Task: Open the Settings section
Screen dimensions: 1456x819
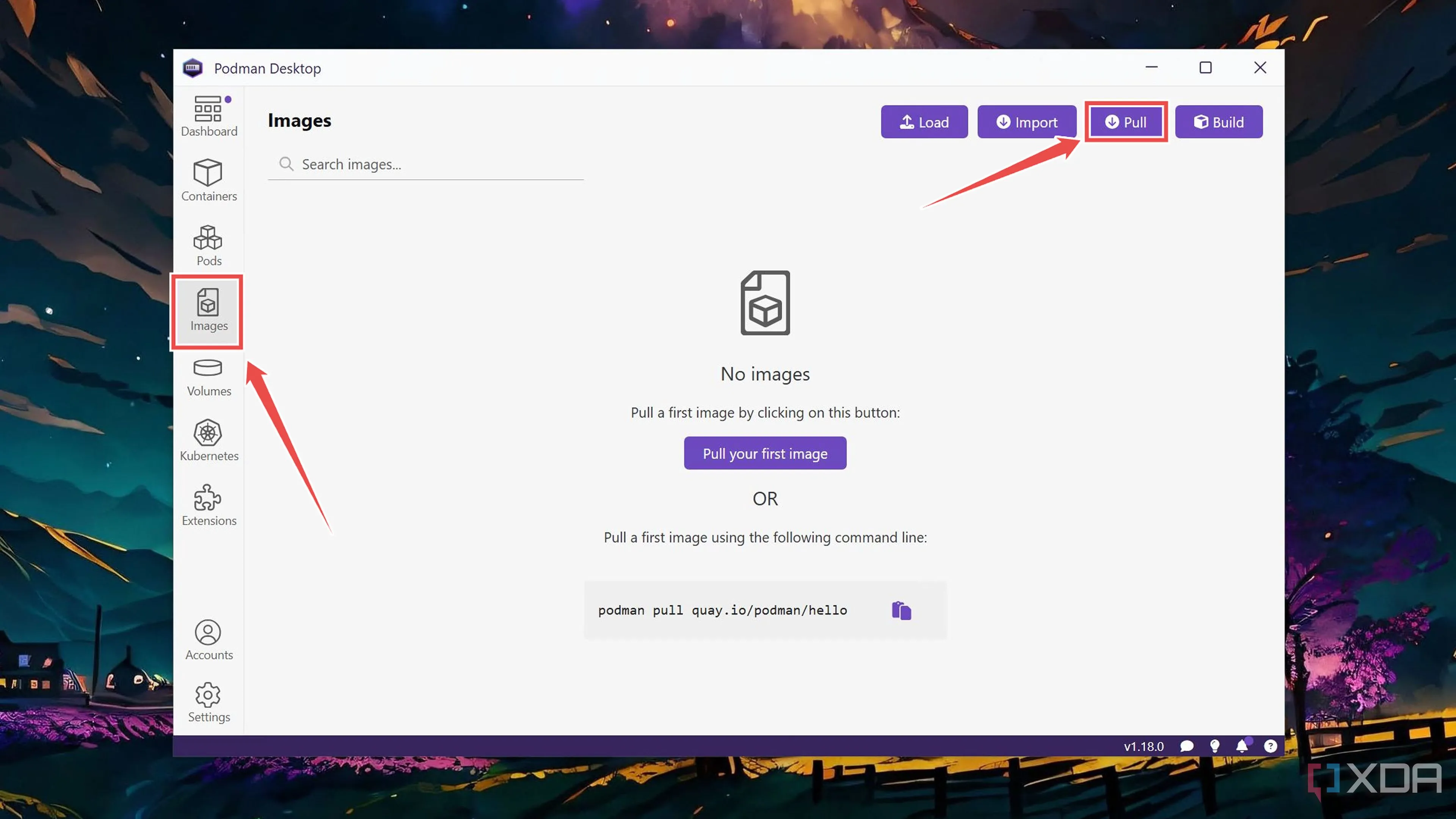Action: (209, 703)
